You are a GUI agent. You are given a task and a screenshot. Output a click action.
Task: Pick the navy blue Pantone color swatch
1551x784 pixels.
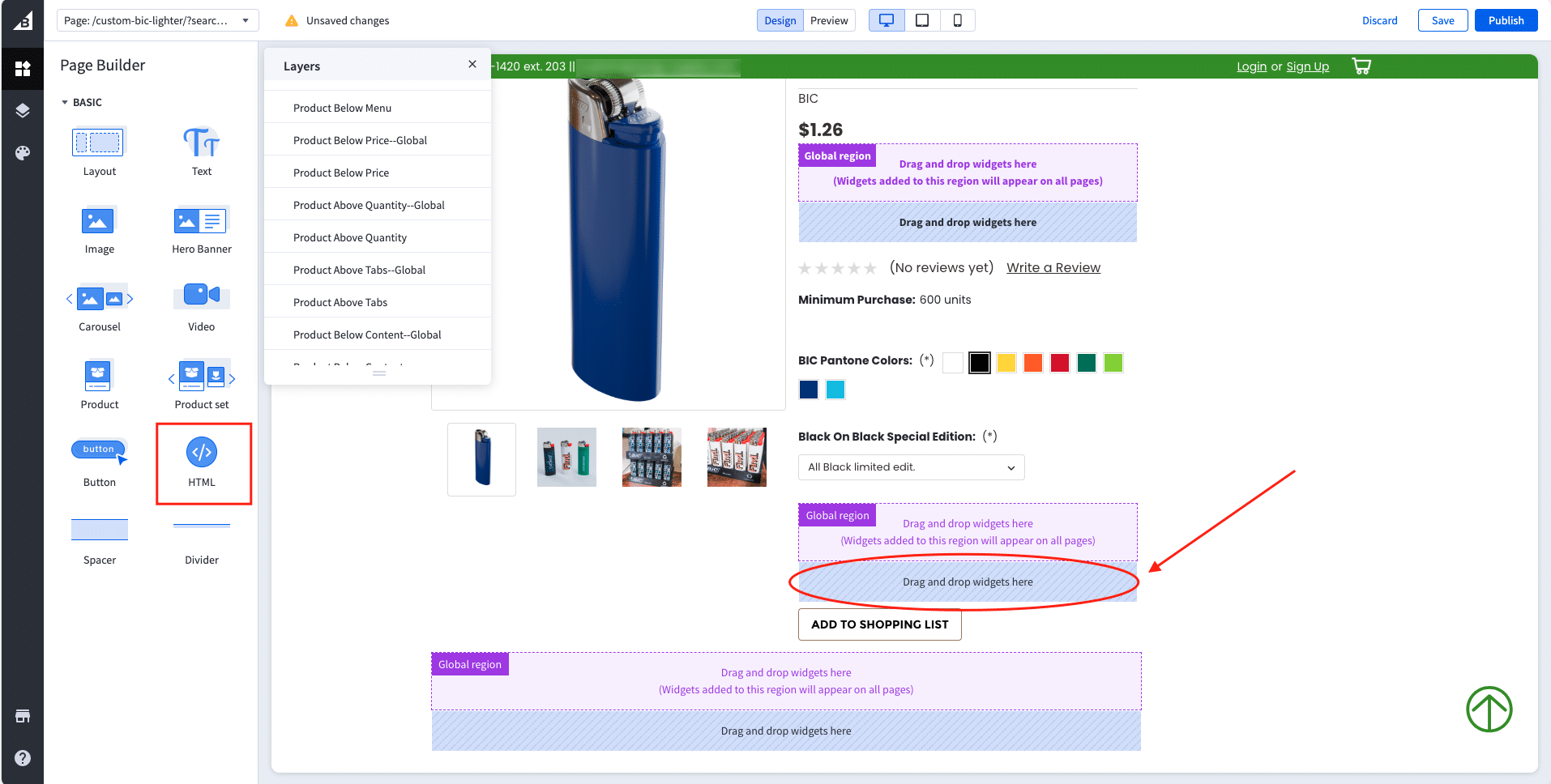[x=809, y=390]
